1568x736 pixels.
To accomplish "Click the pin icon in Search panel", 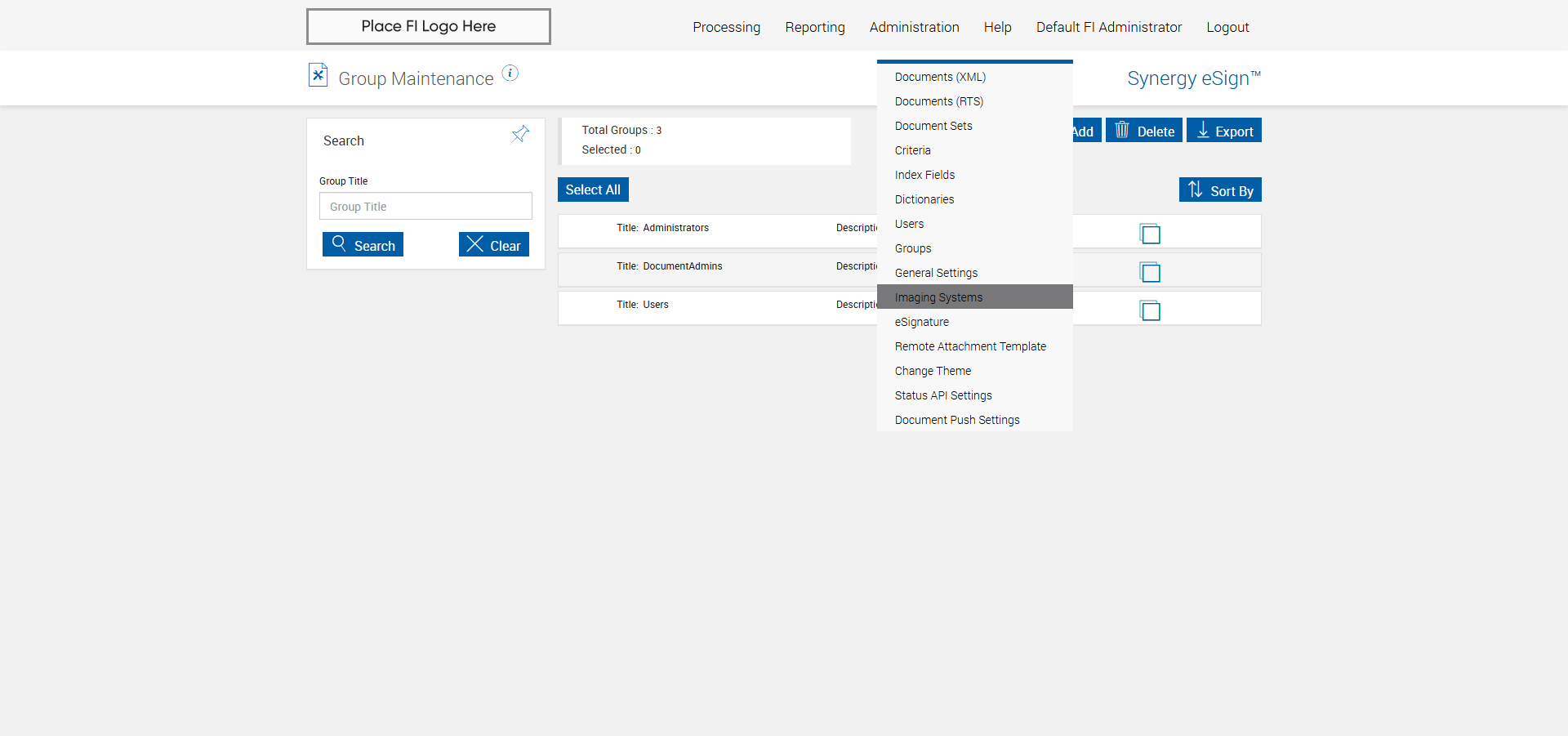I will [520, 134].
